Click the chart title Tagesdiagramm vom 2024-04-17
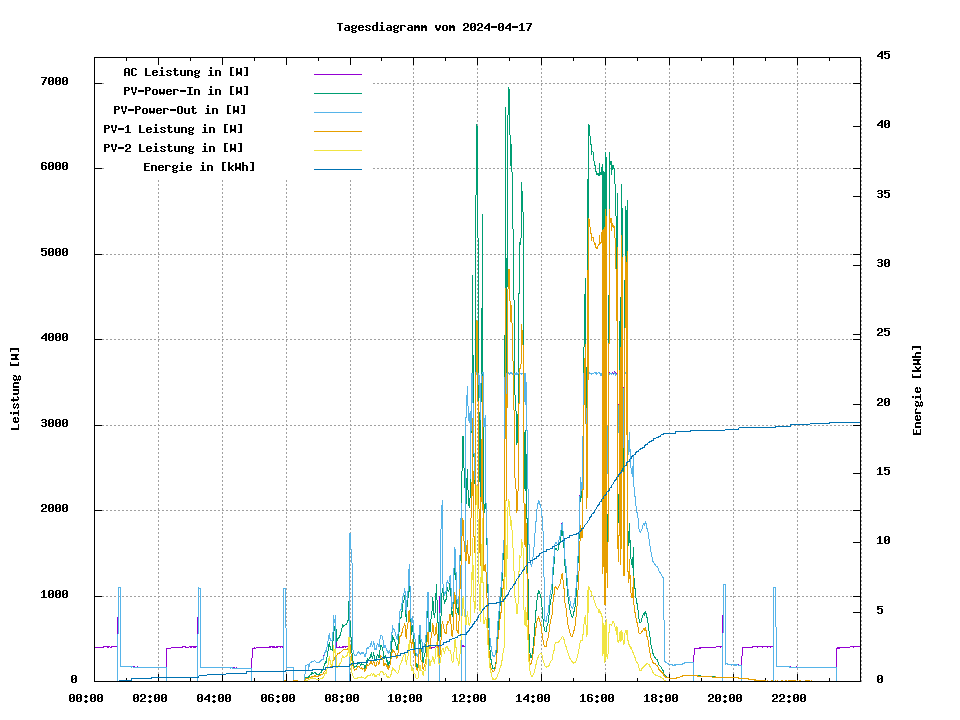The width and height of the screenshot is (960, 720). click(434, 27)
